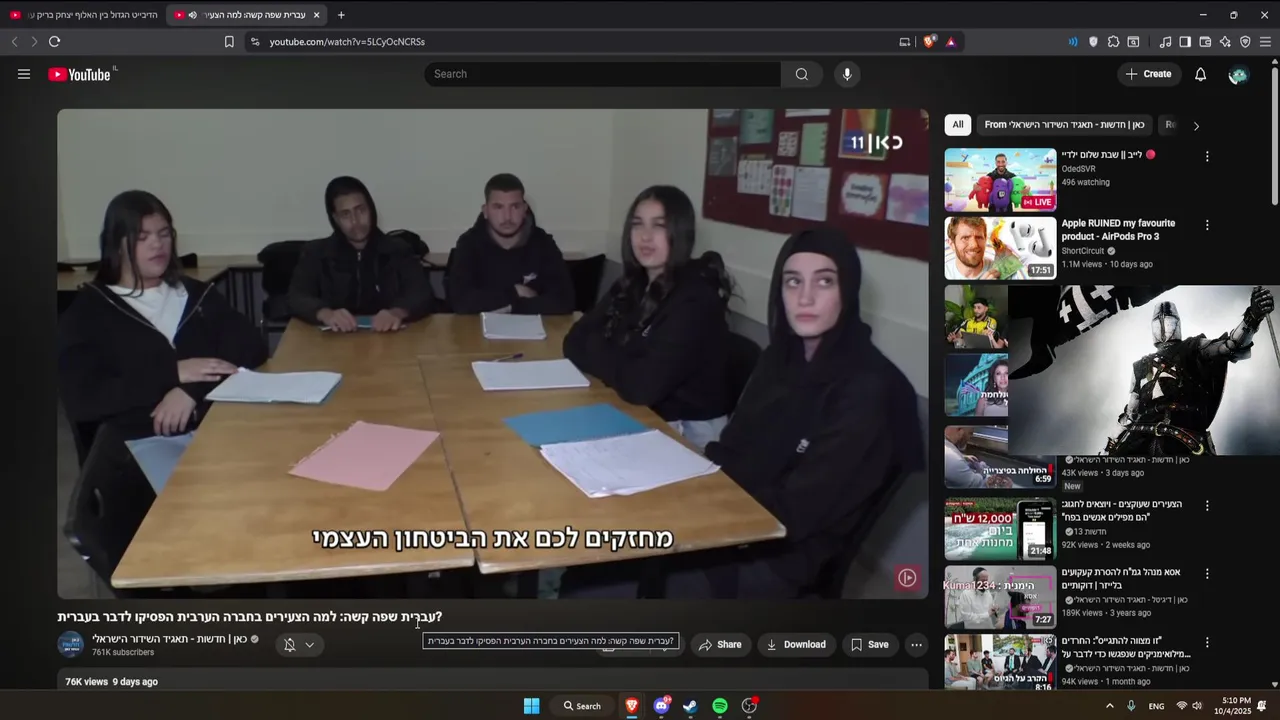This screenshot has width=1280, height=720.
Task: Open the account avatar menu
Action: [1238, 75]
